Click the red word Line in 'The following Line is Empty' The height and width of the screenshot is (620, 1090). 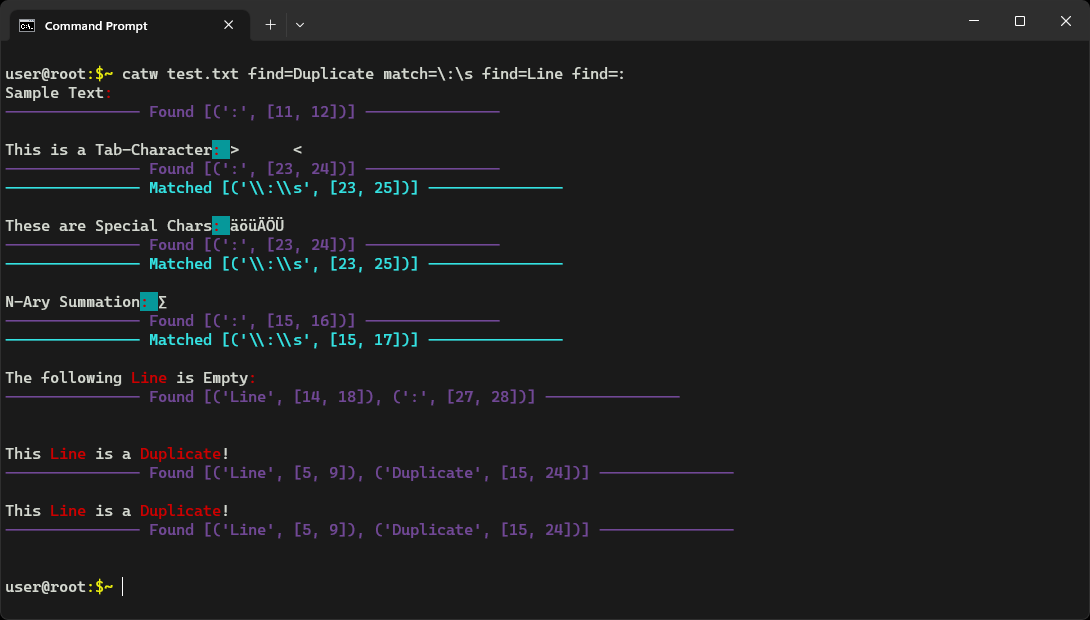pyautogui.click(x=148, y=377)
